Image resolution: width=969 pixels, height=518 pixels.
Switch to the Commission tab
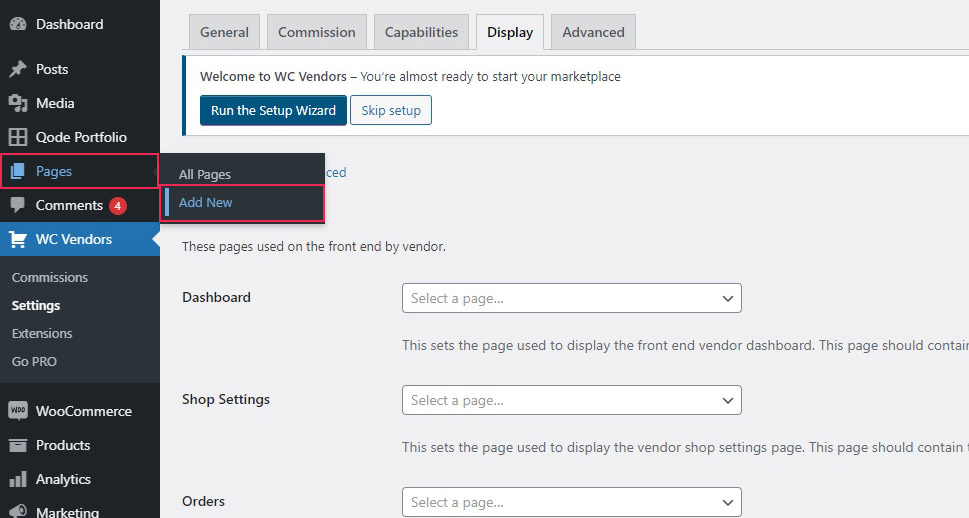(316, 32)
